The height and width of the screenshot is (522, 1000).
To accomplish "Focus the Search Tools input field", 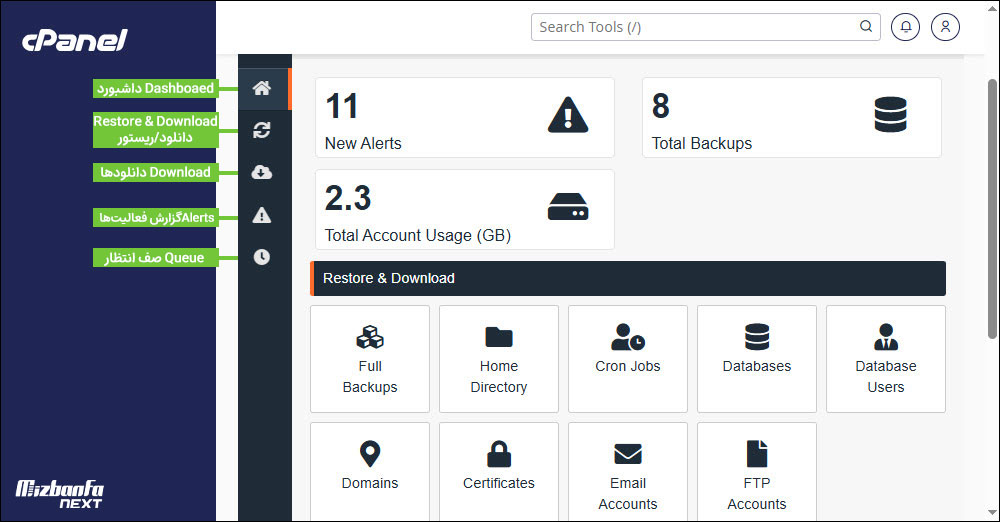I will point(690,27).
